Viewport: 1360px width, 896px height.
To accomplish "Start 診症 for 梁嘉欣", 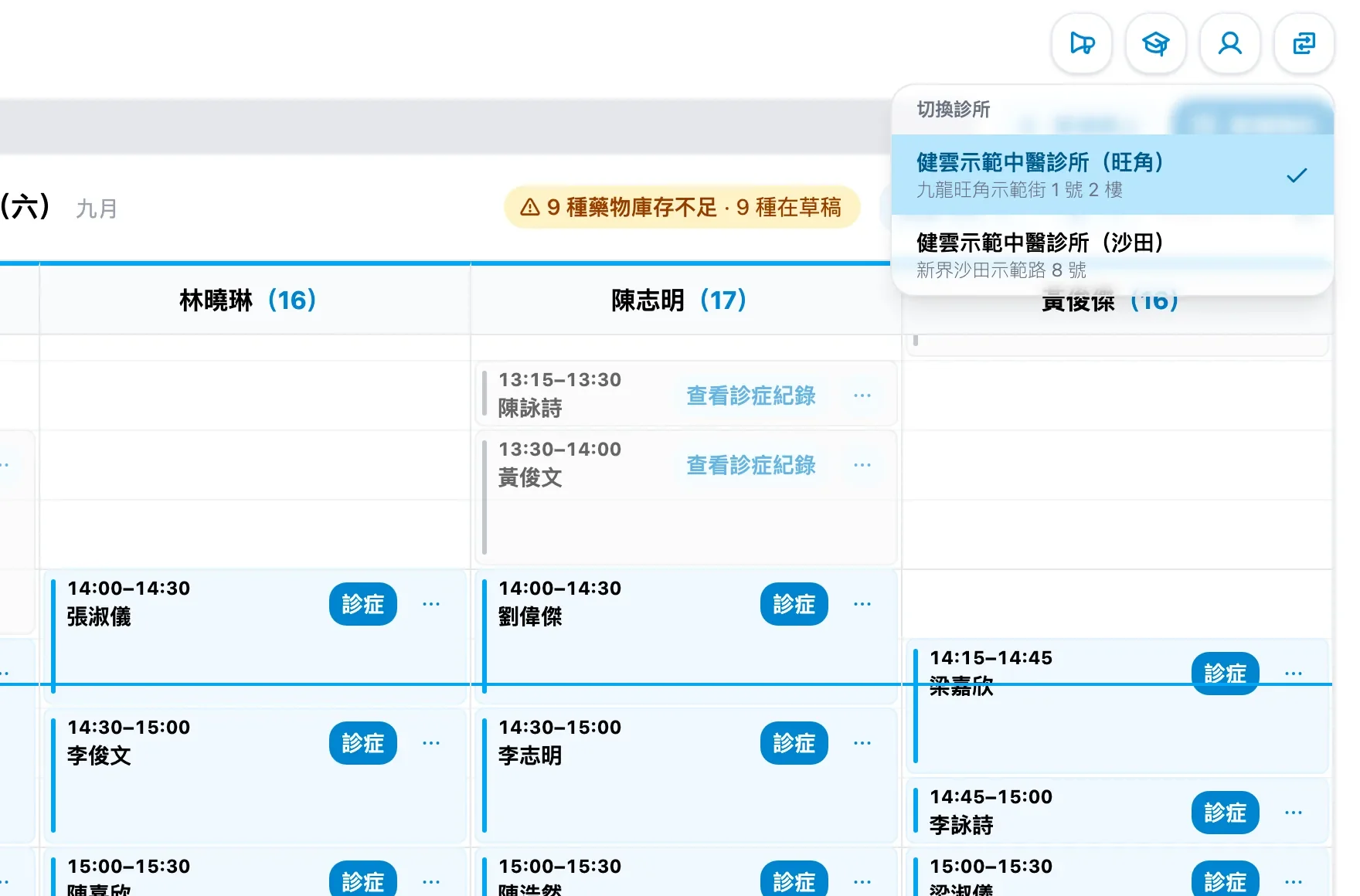I will point(1226,674).
